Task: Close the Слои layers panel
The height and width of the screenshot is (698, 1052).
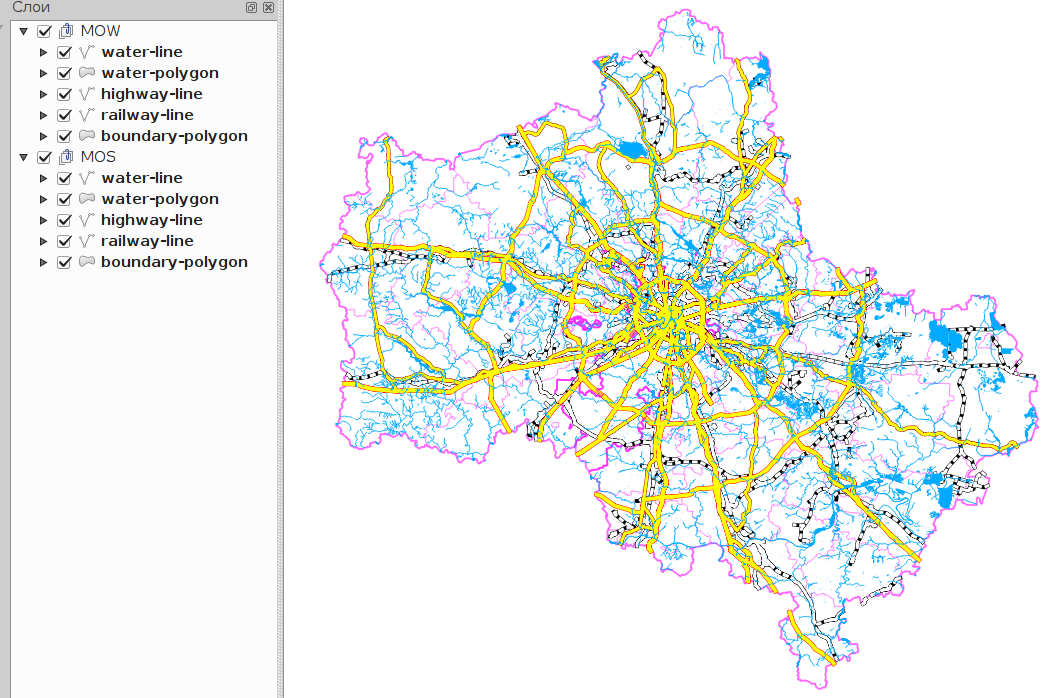Action: (268, 7)
